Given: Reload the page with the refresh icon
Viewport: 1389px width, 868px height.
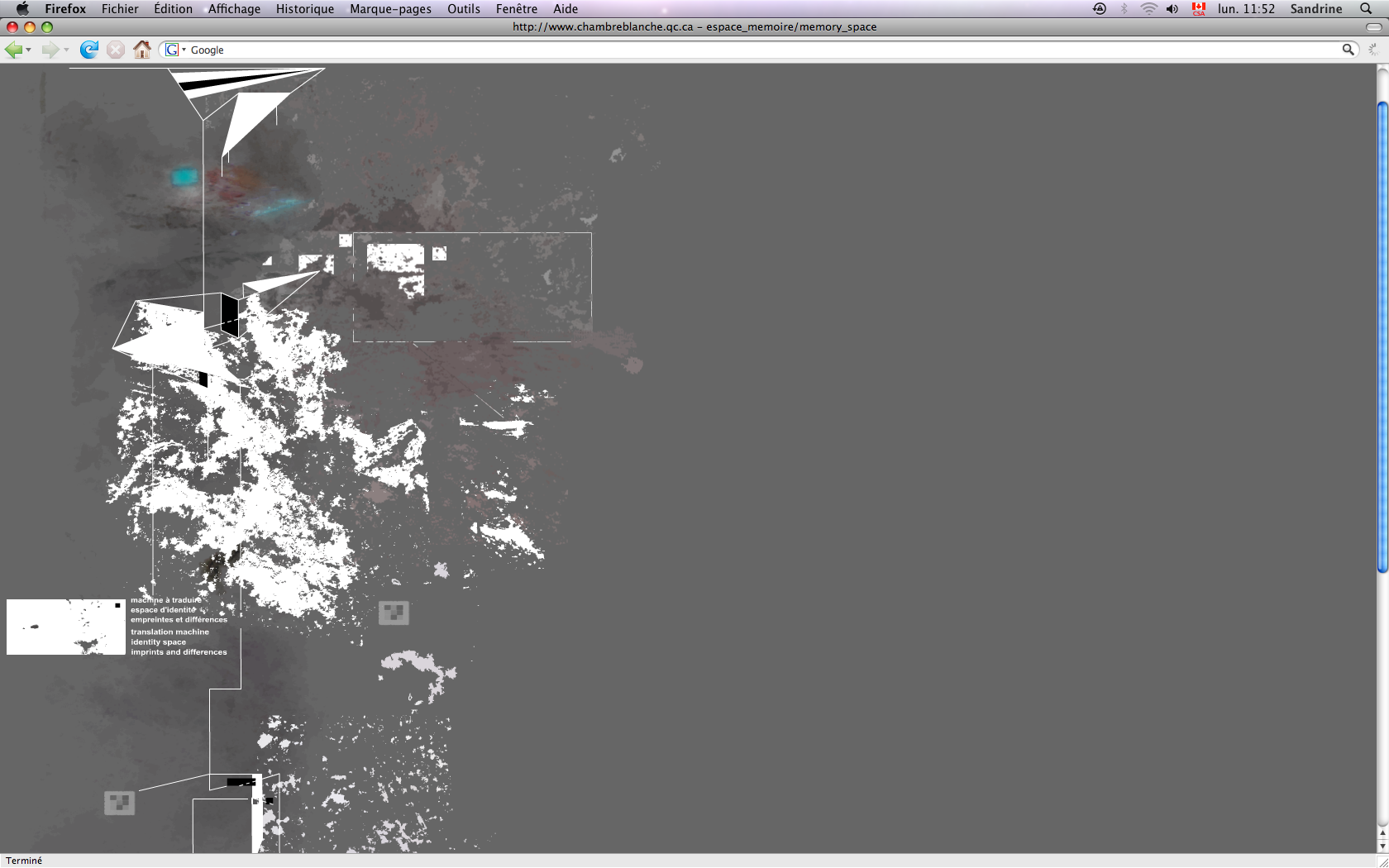Looking at the screenshot, I should coord(89,50).
